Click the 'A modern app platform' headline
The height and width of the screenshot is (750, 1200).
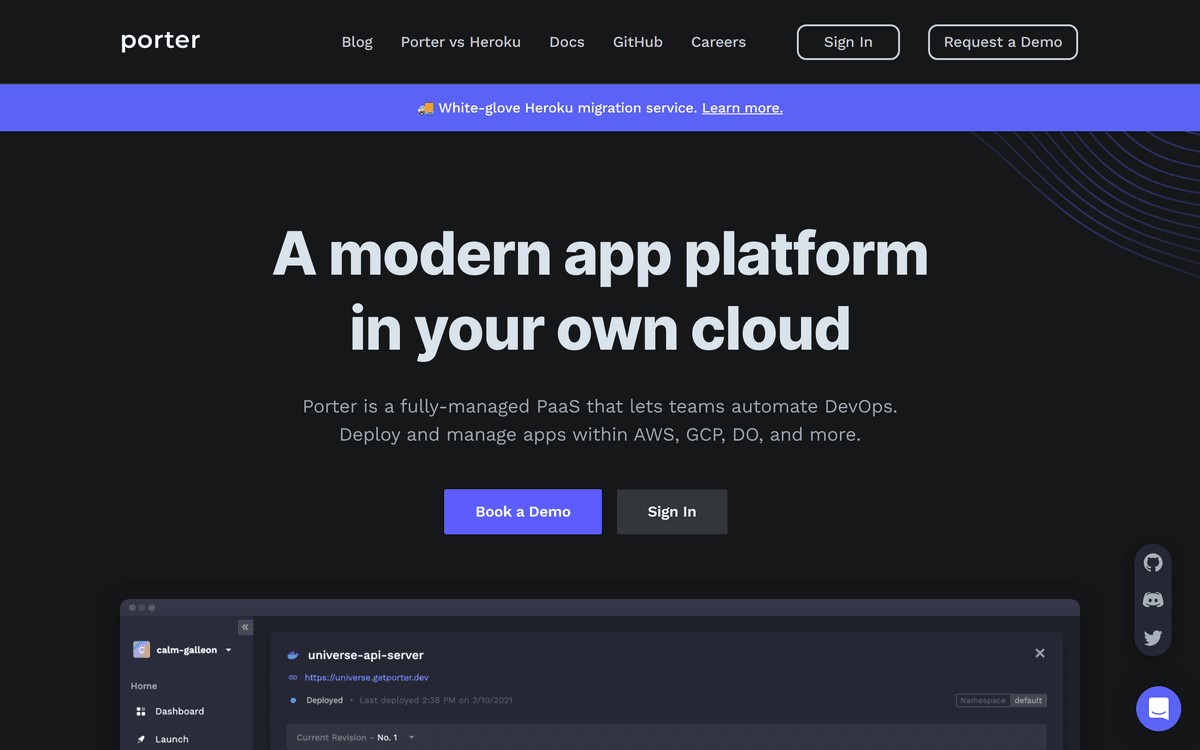600,253
